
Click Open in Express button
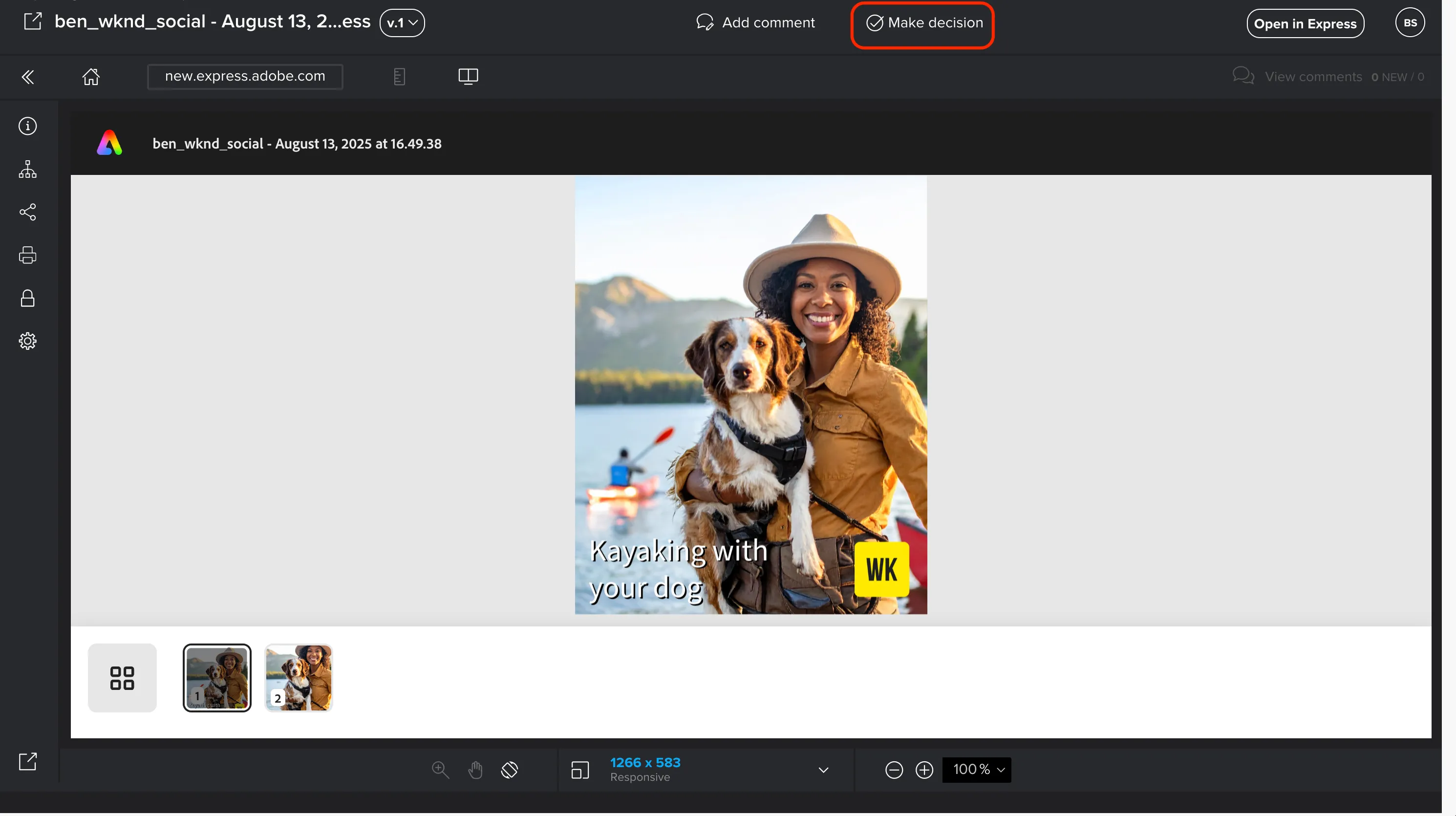[x=1305, y=24]
